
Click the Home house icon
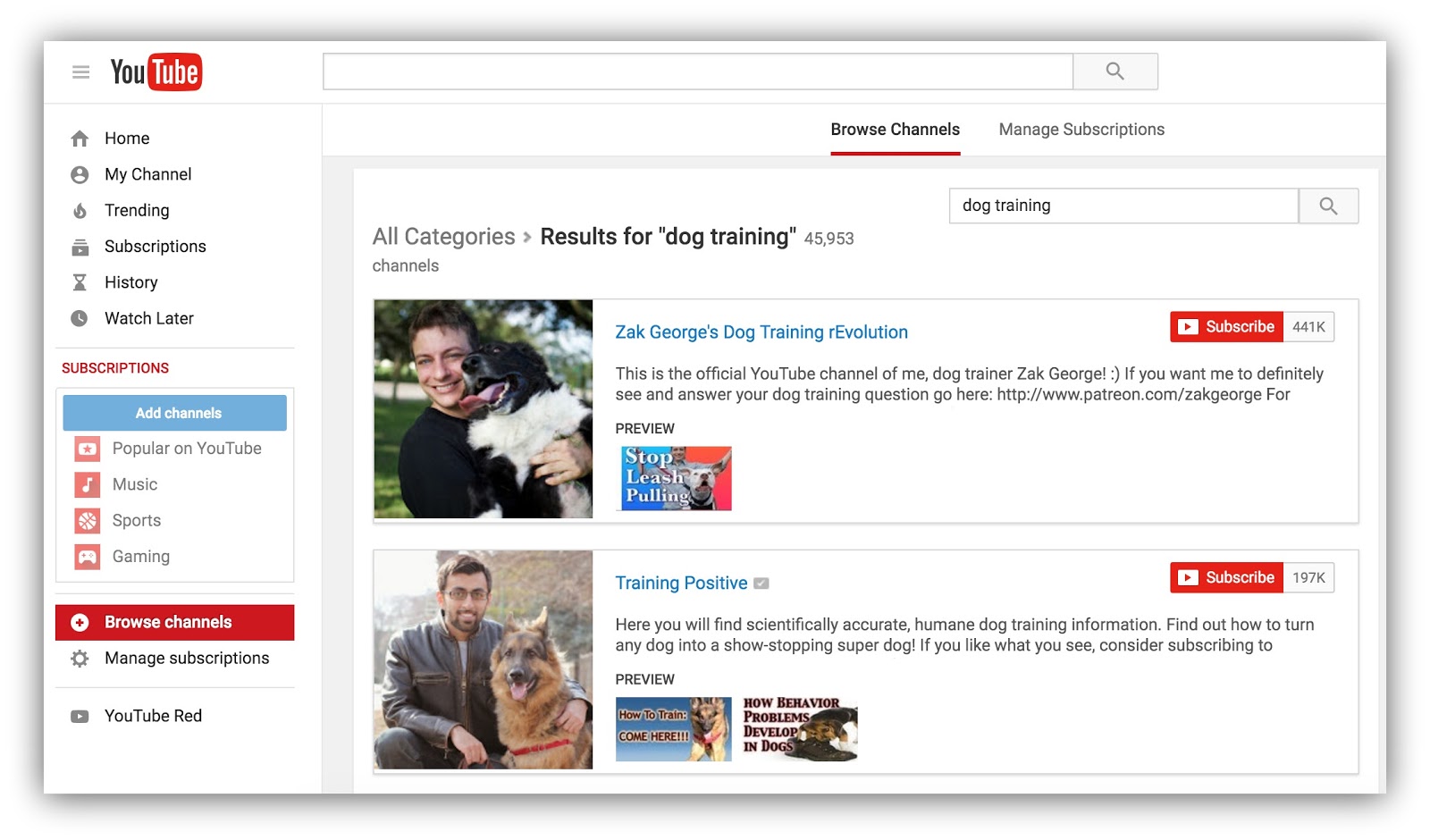(80, 139)
